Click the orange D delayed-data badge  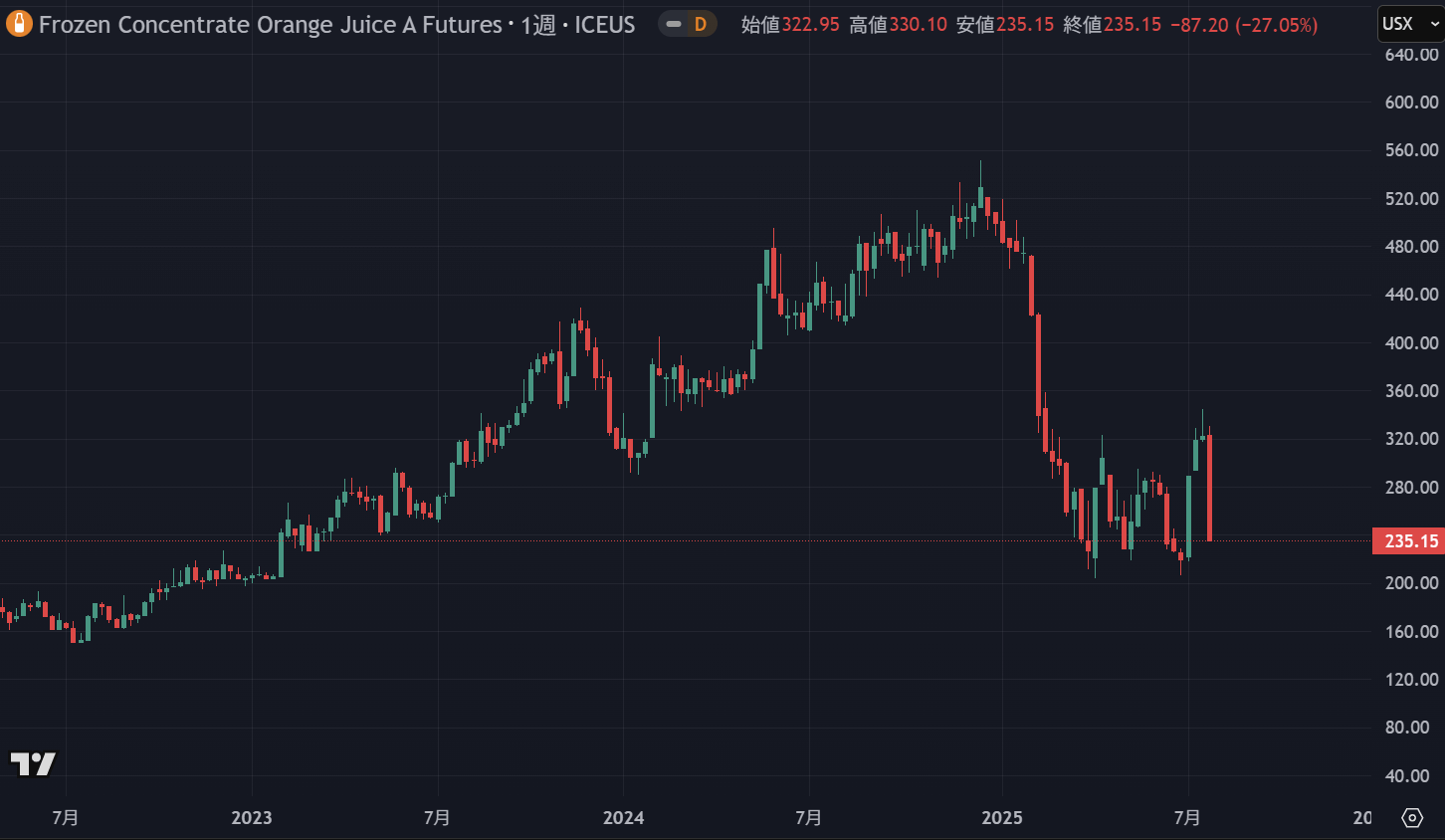point(701,24)
